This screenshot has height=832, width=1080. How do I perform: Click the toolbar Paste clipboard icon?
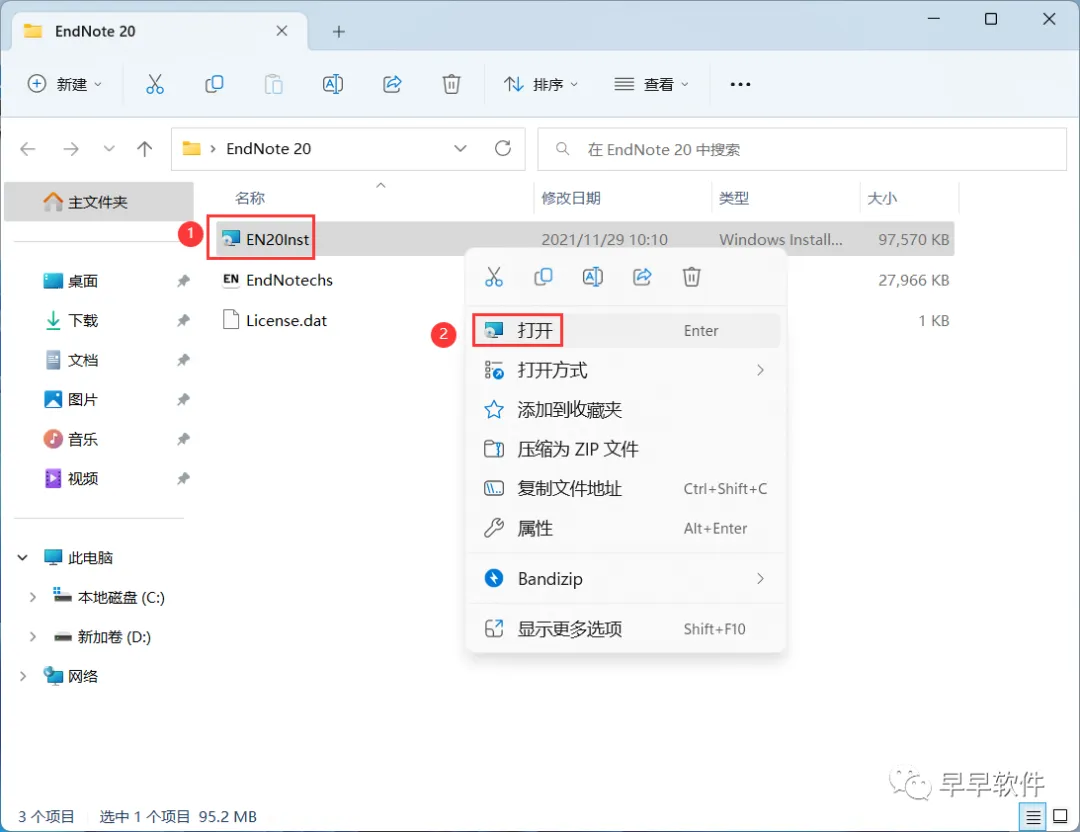coord(273,84)
